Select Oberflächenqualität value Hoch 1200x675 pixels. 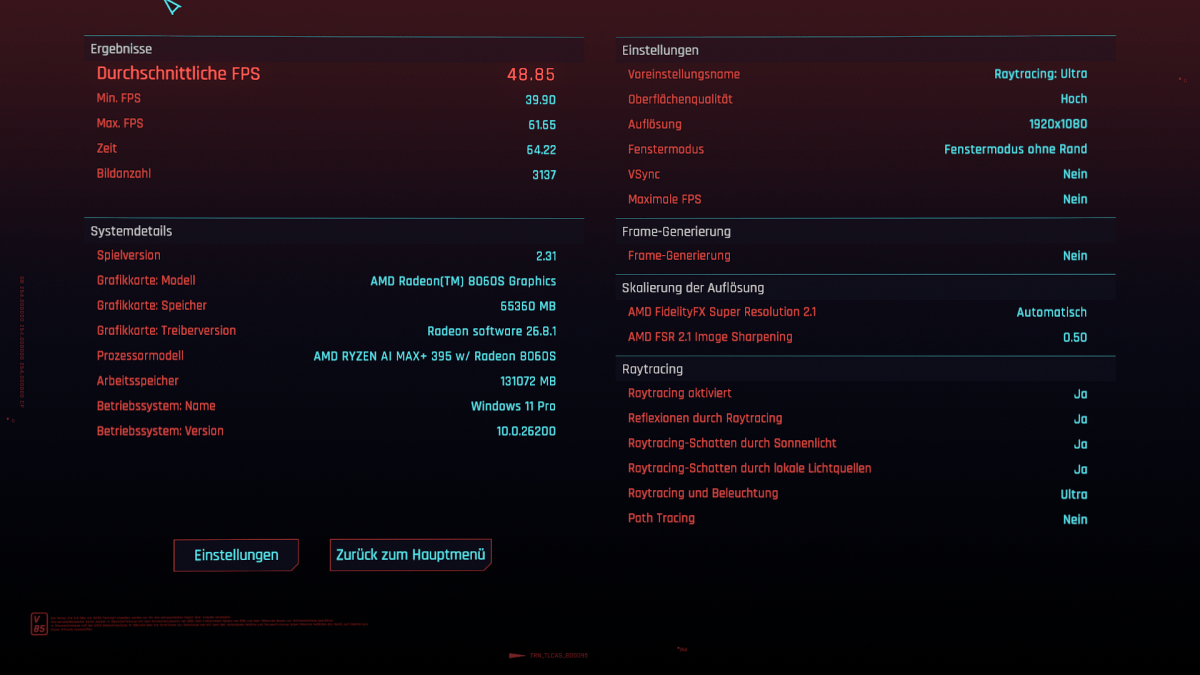pyautogui.click(x=1074, y=99)
